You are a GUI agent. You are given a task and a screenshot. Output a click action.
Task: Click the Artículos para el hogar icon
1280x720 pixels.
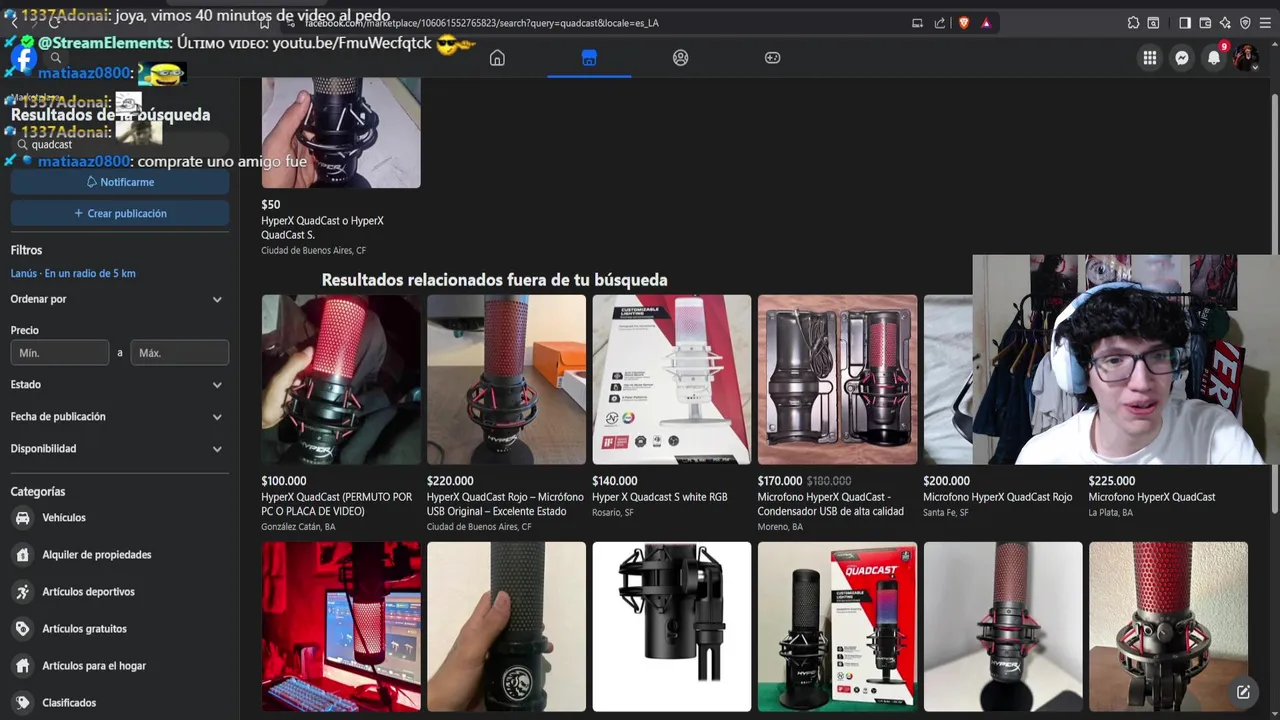coord(22,666)
